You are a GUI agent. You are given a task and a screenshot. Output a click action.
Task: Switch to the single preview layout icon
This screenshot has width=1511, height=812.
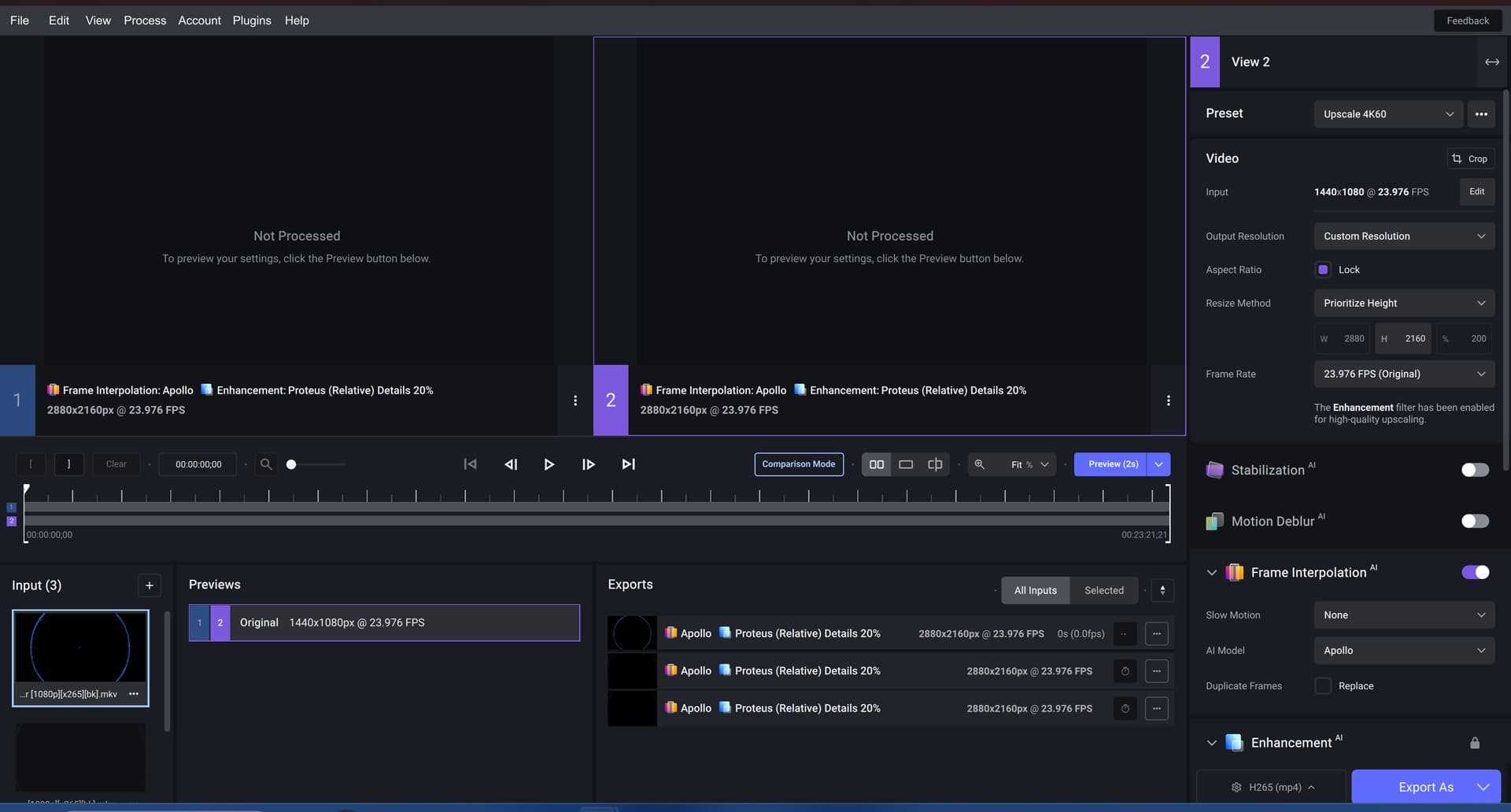pyautogui.click(x=906, y=464)
